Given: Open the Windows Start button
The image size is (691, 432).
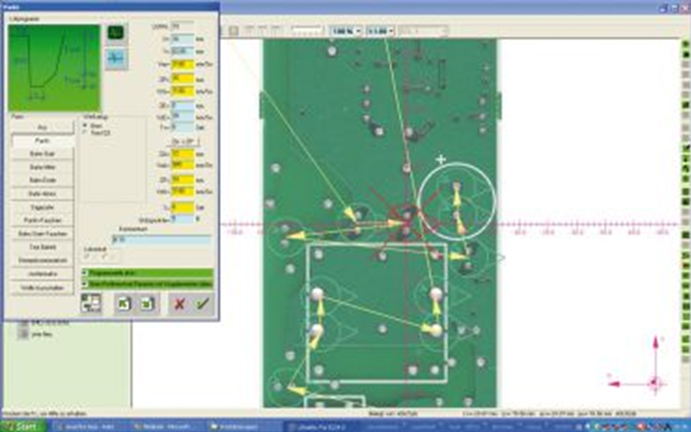Looking at the screenshot, I should 22,425.
